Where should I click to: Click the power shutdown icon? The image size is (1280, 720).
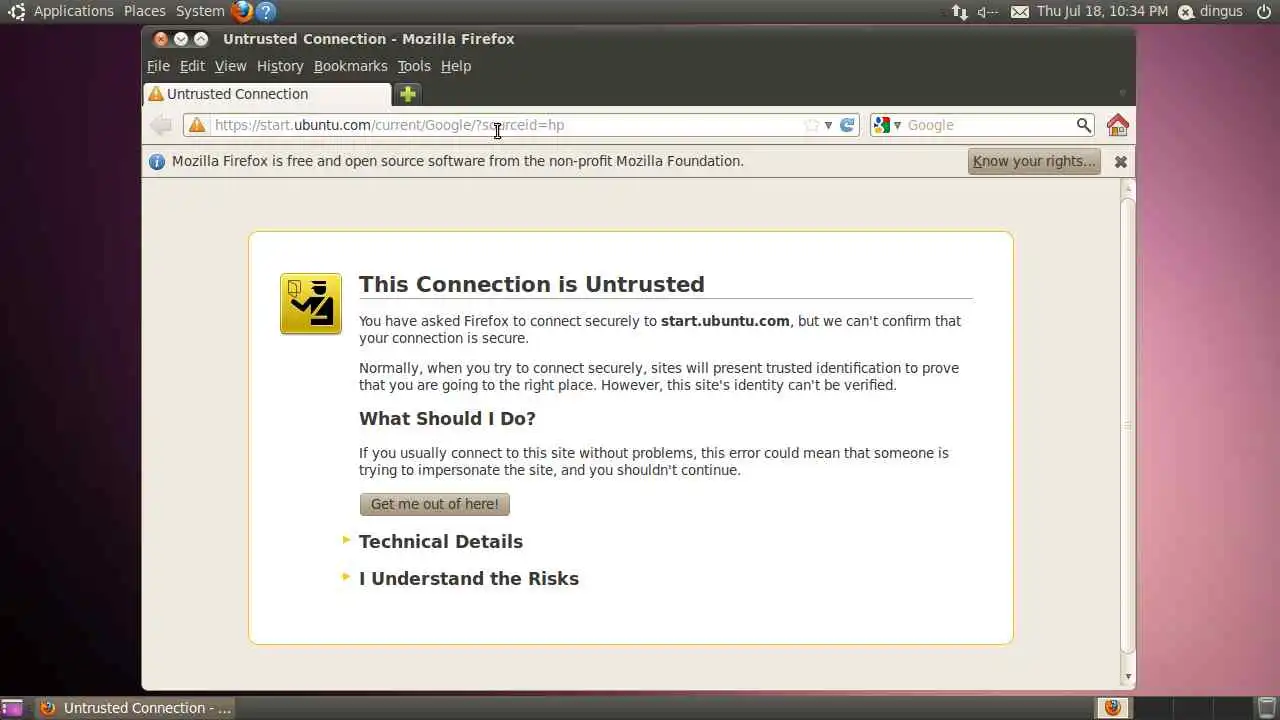(1264, 12)
